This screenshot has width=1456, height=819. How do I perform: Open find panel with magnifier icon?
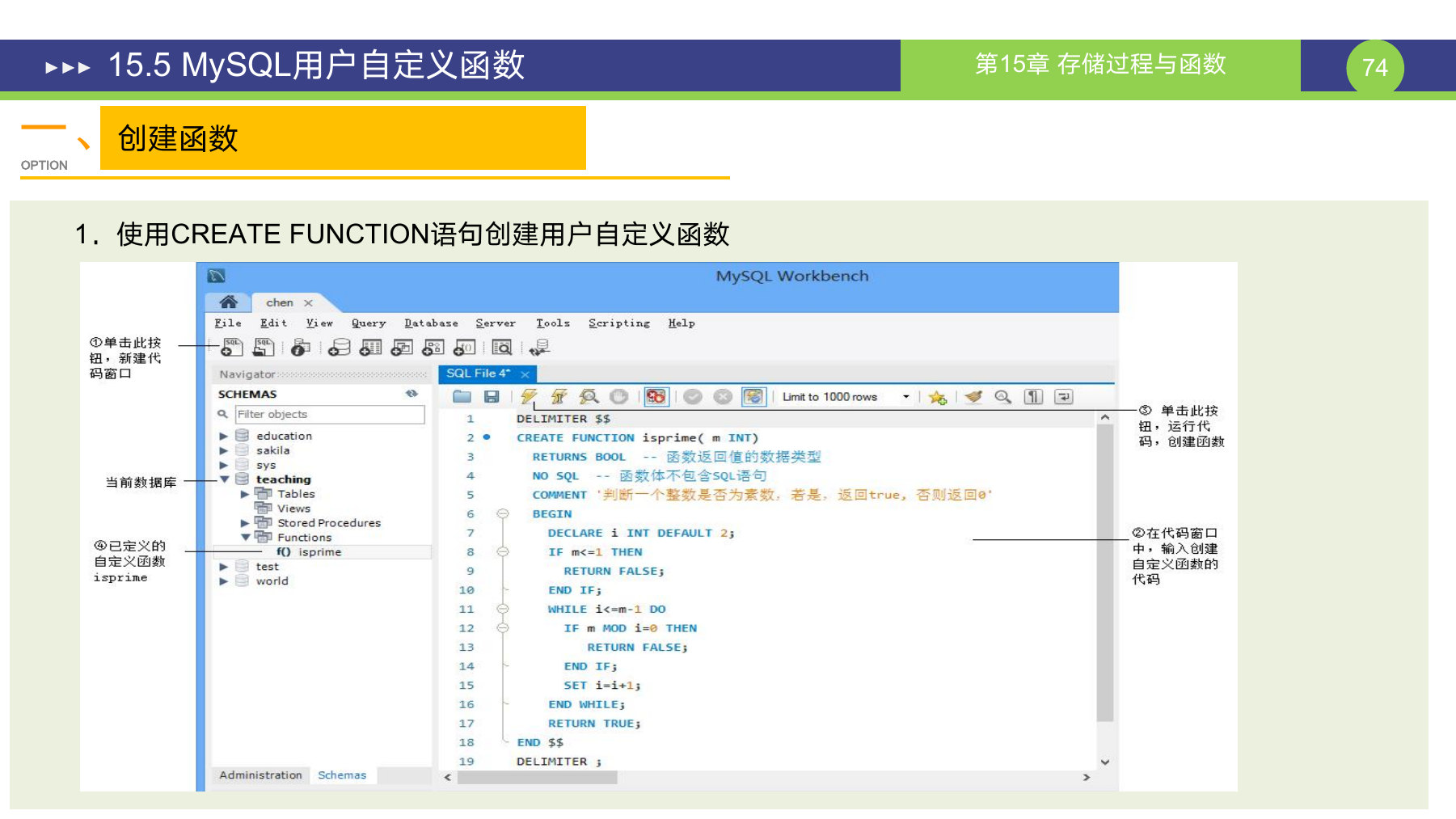pos(1003,397)
